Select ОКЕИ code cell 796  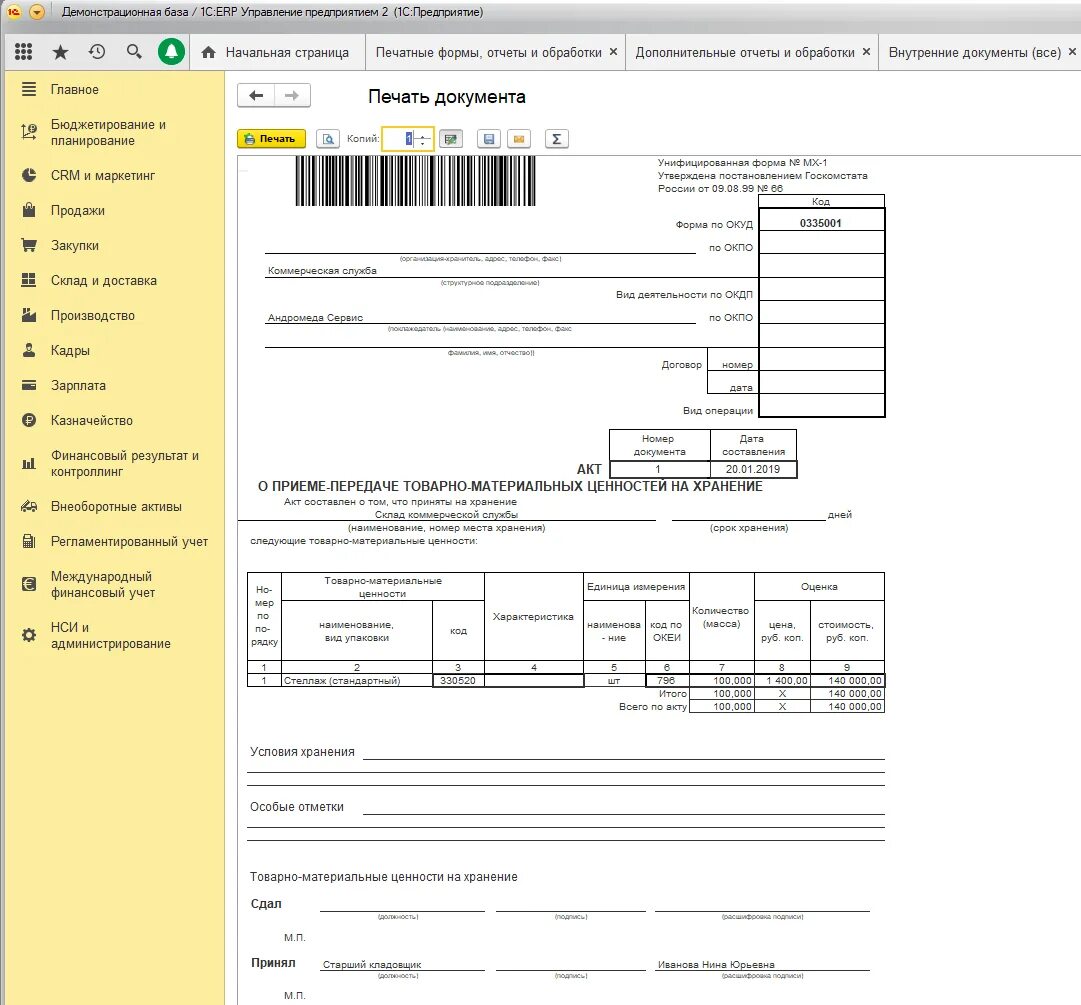667,680
